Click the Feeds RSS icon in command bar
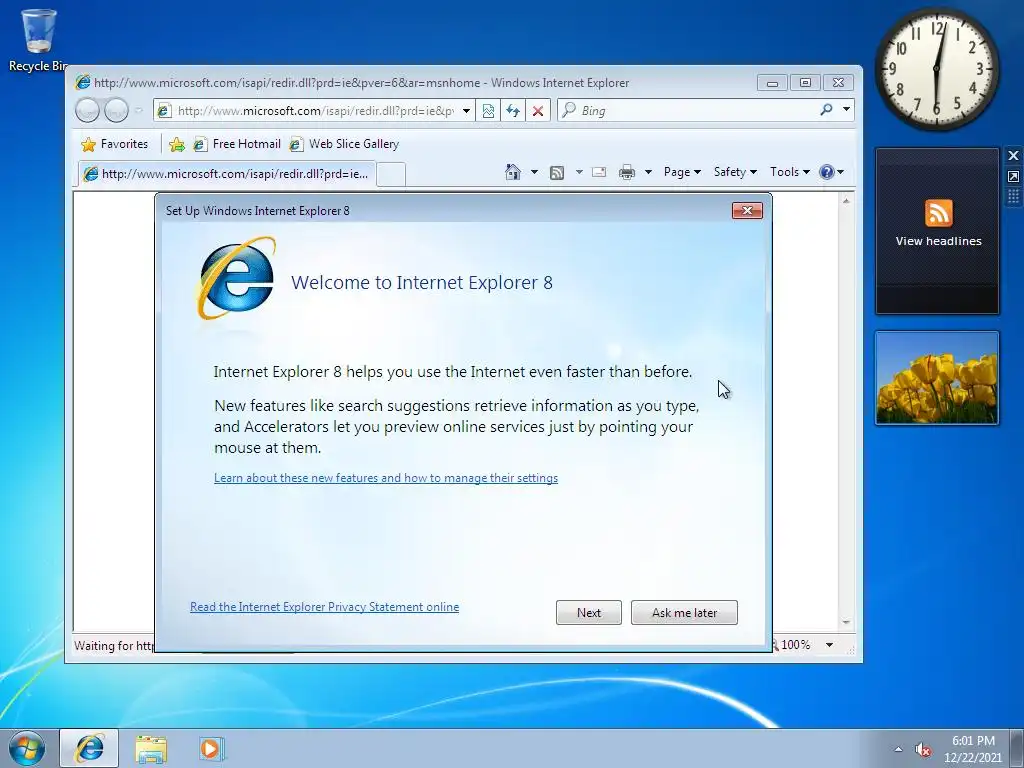 pos(556,172)
